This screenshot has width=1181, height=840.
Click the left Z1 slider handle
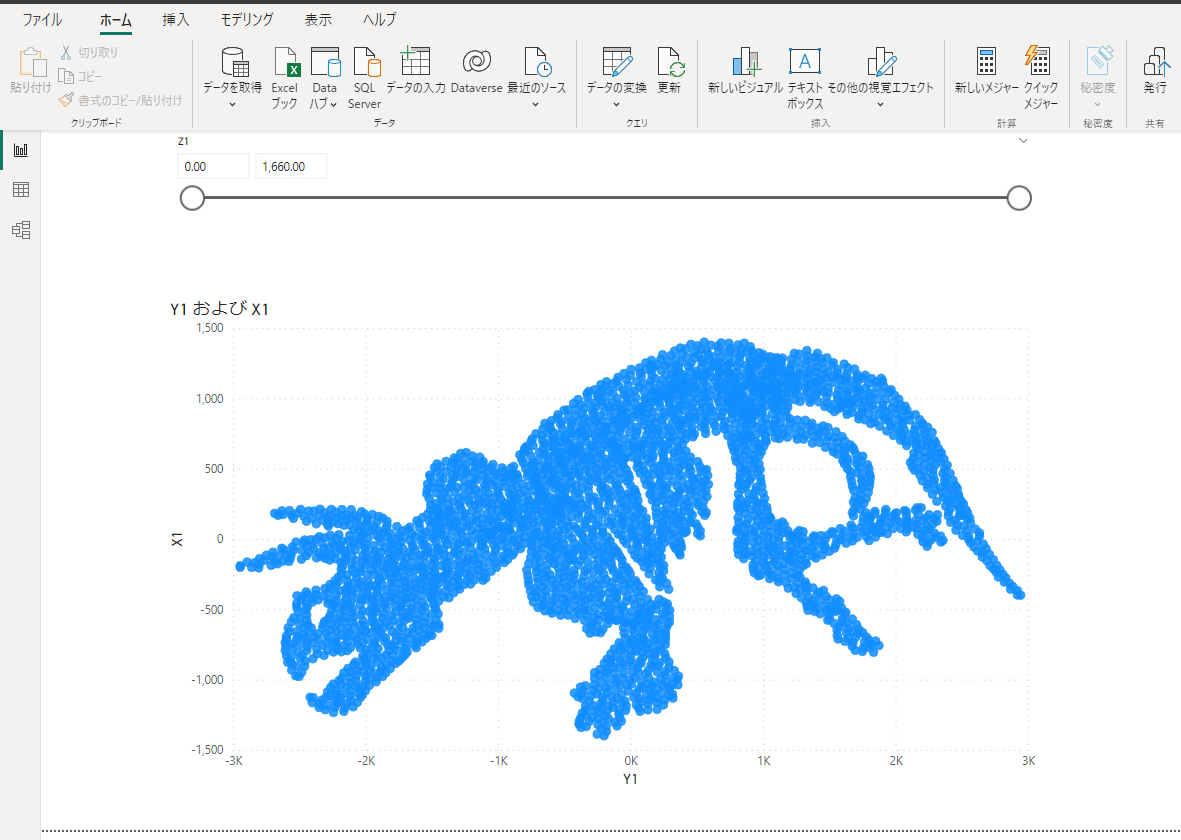pyautogui.click(x=192, y=198)
